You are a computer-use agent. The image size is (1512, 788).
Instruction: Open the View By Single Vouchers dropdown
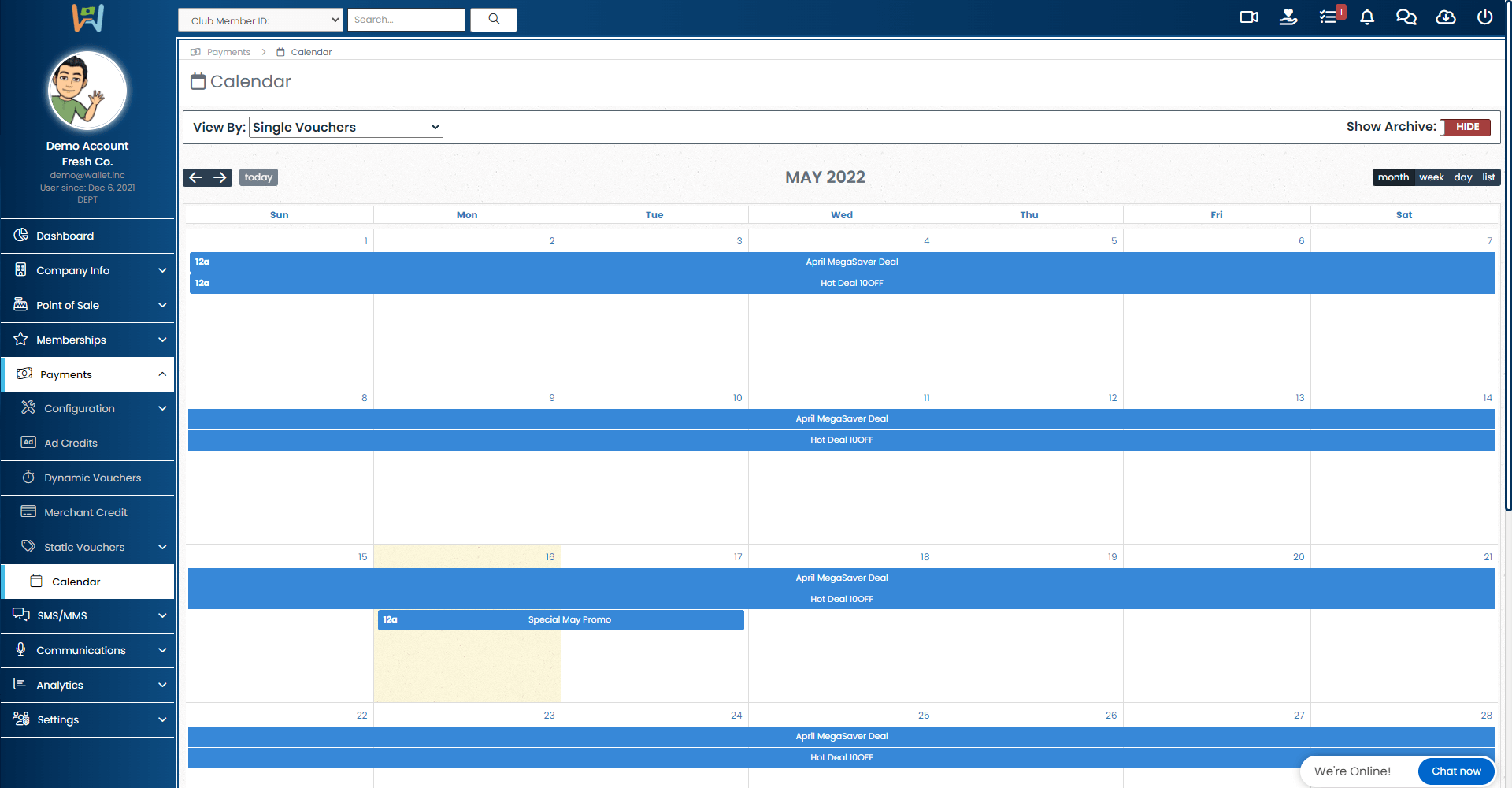tap(346, 128)
